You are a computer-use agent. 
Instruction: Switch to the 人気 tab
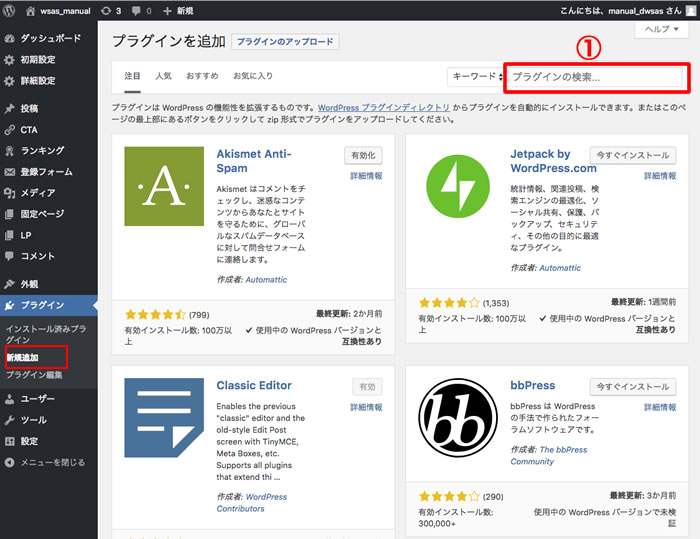click(163, 77)
